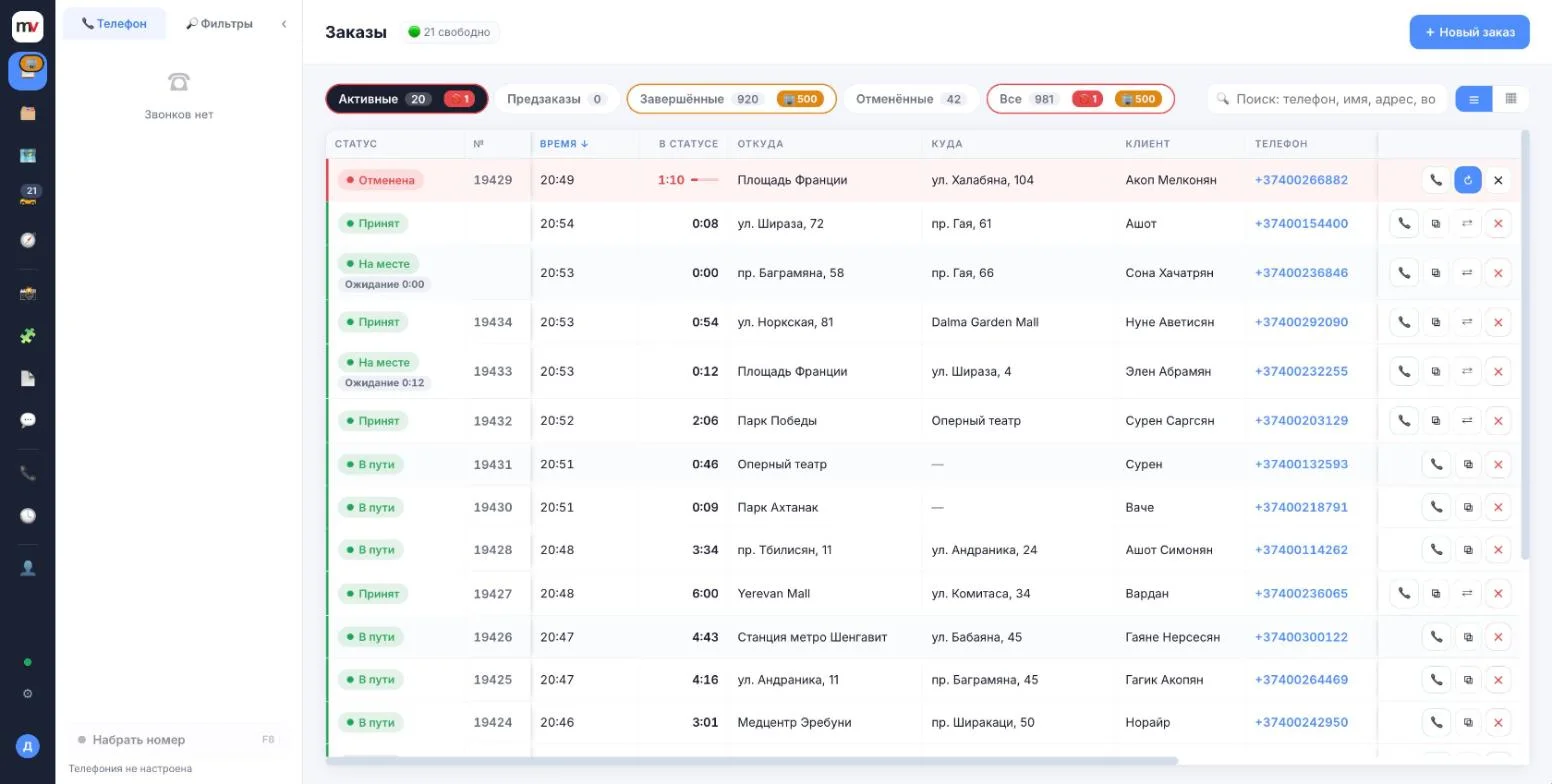The height and width of the screenshot is (784, 1552).
Task: Click the "Д" account avatar
Action: (28, 746)
